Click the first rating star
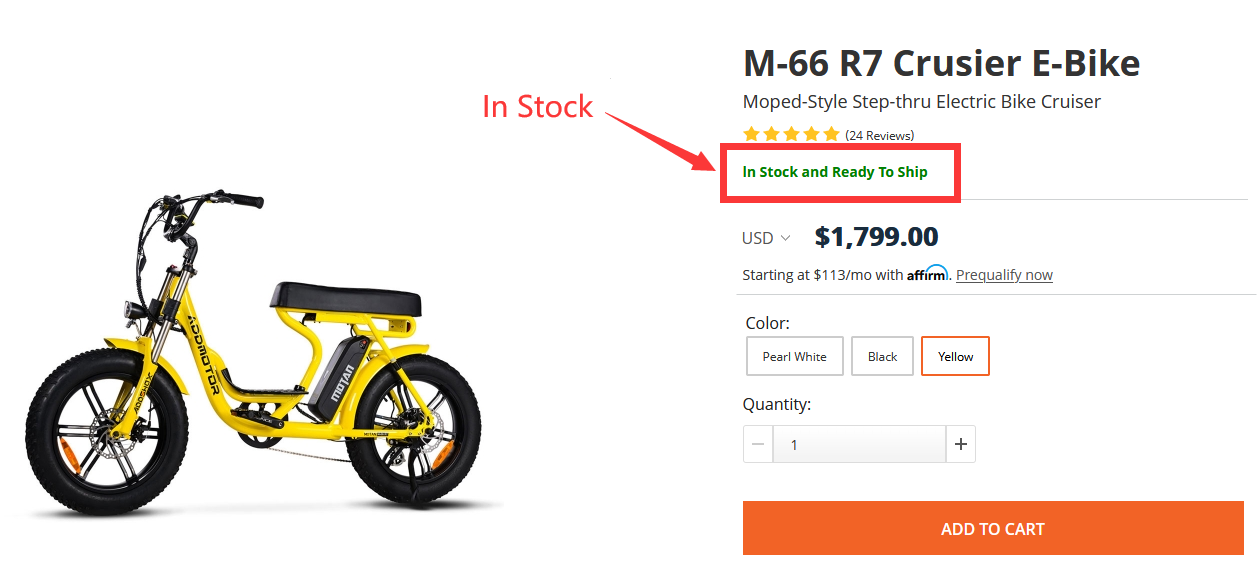The height and width of the screenshot is (561, 1258). [751, 135]
